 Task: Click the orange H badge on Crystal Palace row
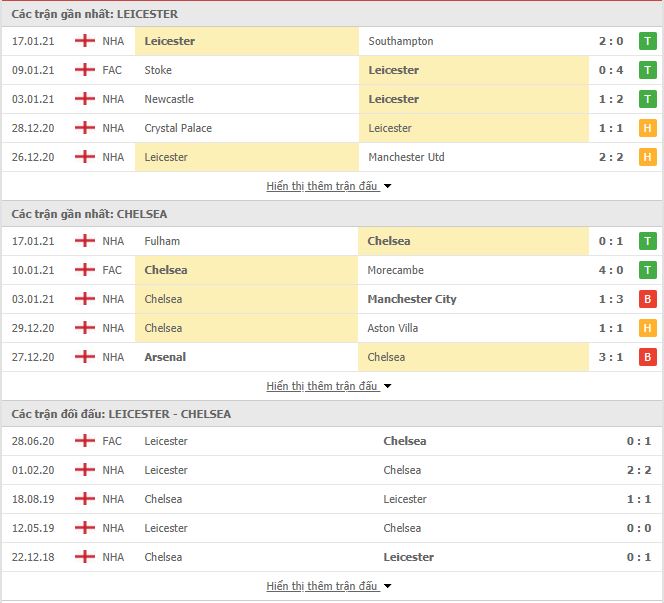click(647, 128)
